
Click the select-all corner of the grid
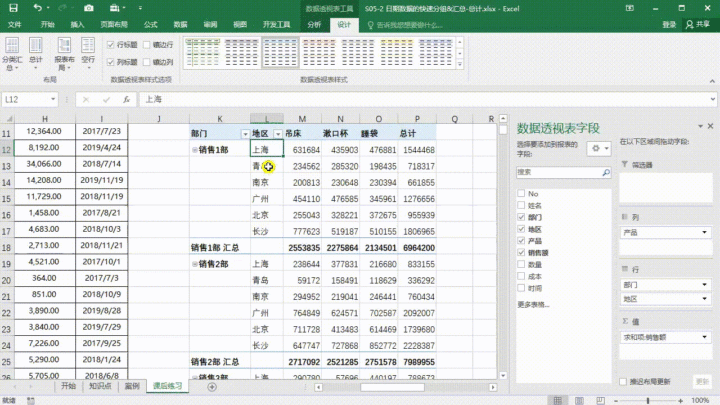(x=8, y=119)
